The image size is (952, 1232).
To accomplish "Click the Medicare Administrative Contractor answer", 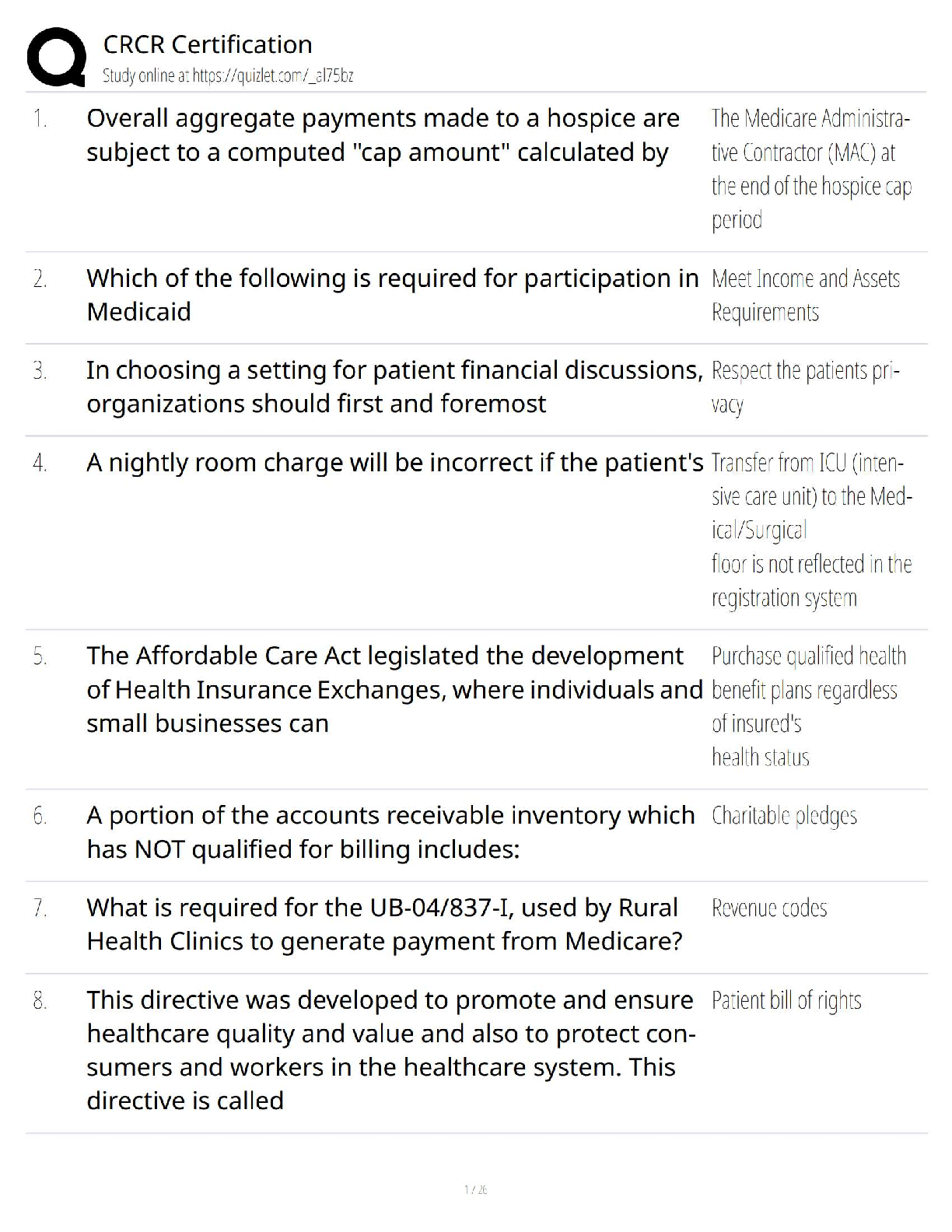I will 810,169.
